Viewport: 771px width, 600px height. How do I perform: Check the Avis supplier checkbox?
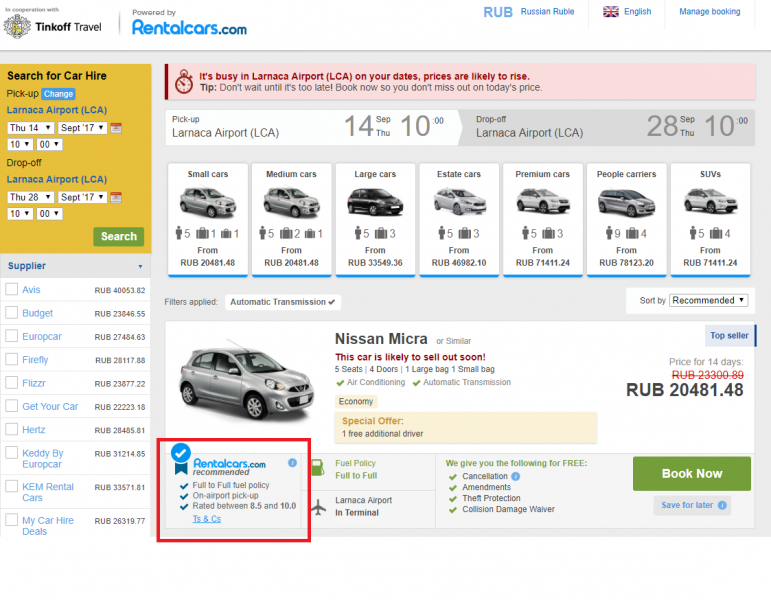pos(12,290)
